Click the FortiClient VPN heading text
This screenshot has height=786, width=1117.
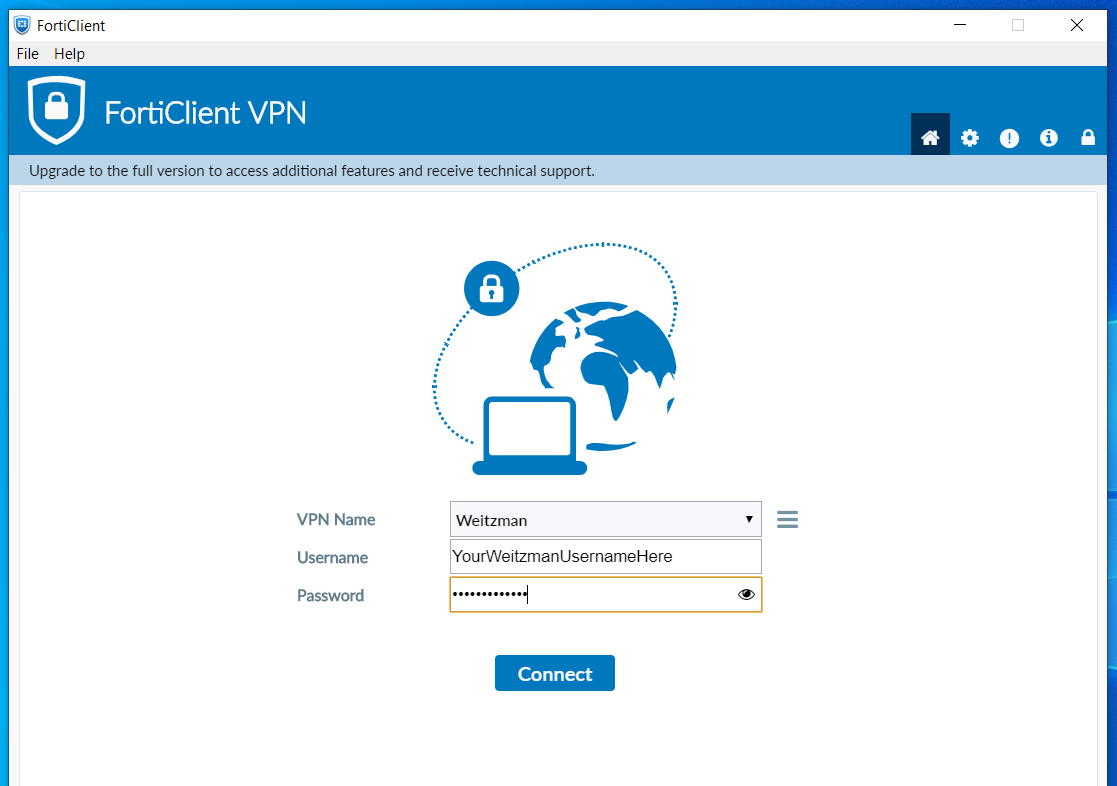pos(205,113)
